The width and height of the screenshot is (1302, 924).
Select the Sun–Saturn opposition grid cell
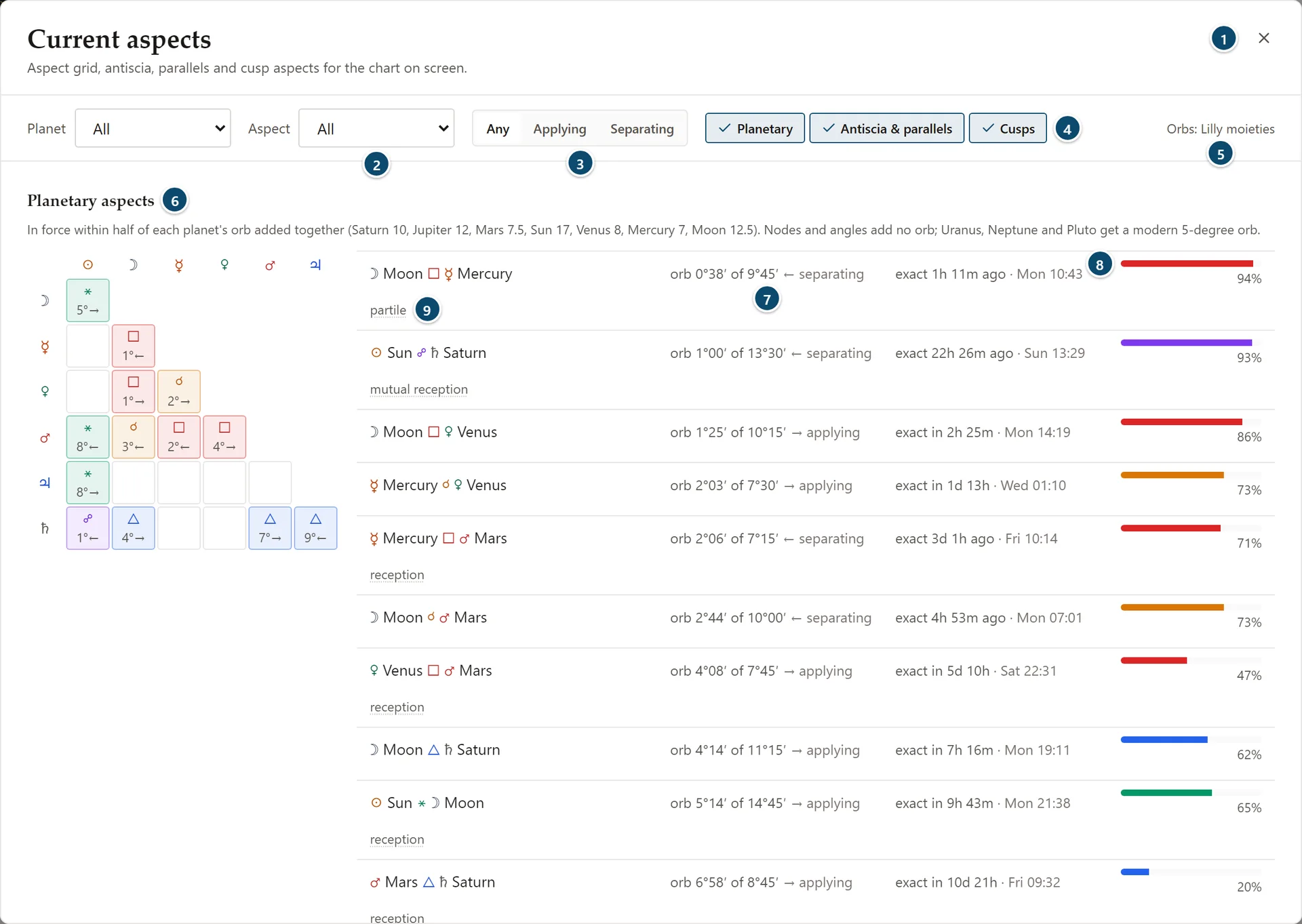click(87, 528)
